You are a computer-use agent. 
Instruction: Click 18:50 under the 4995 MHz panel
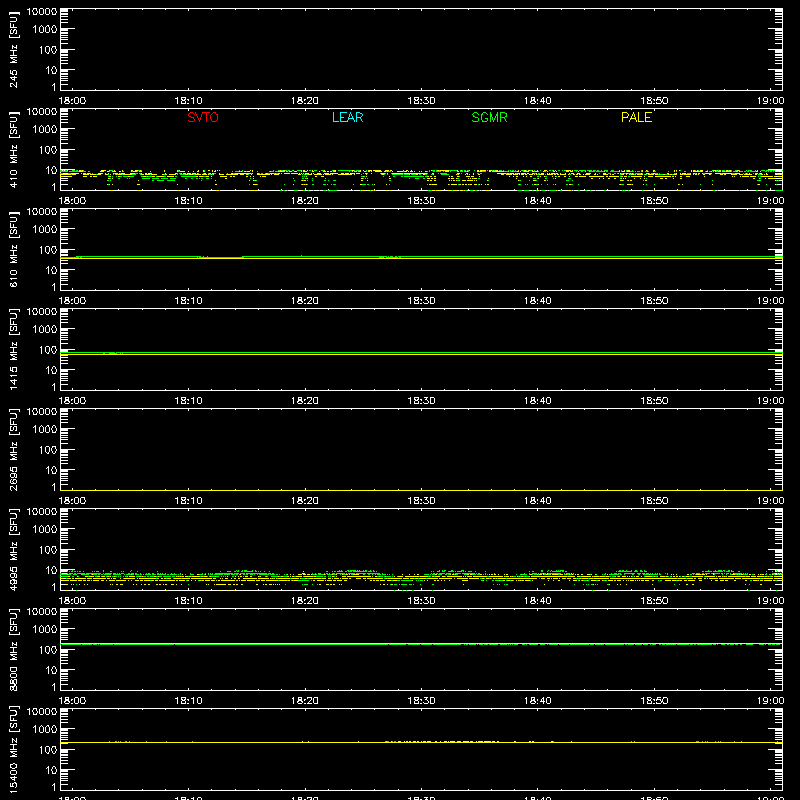[655, 601]
